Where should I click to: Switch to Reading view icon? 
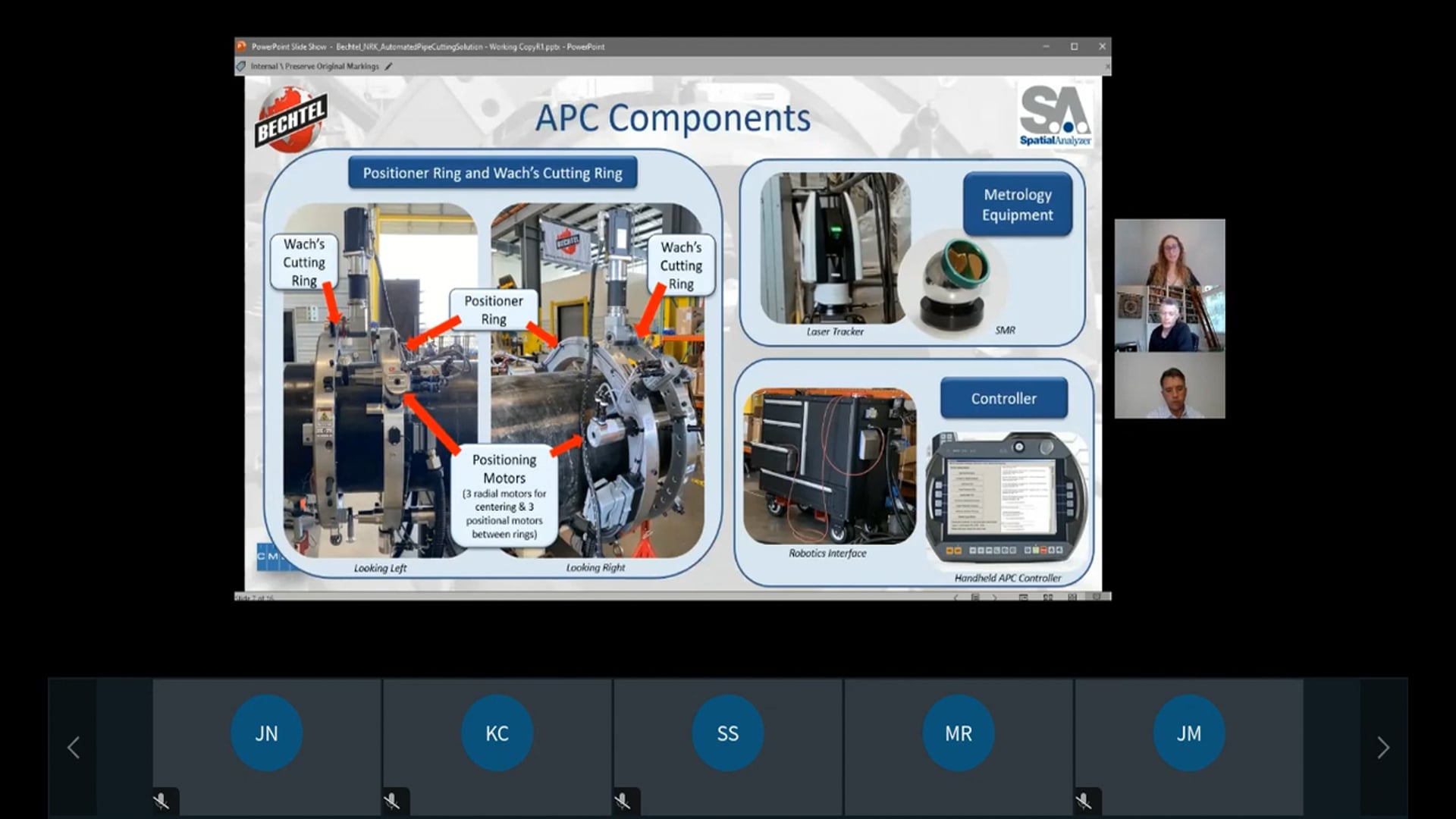click(1072, 598)
